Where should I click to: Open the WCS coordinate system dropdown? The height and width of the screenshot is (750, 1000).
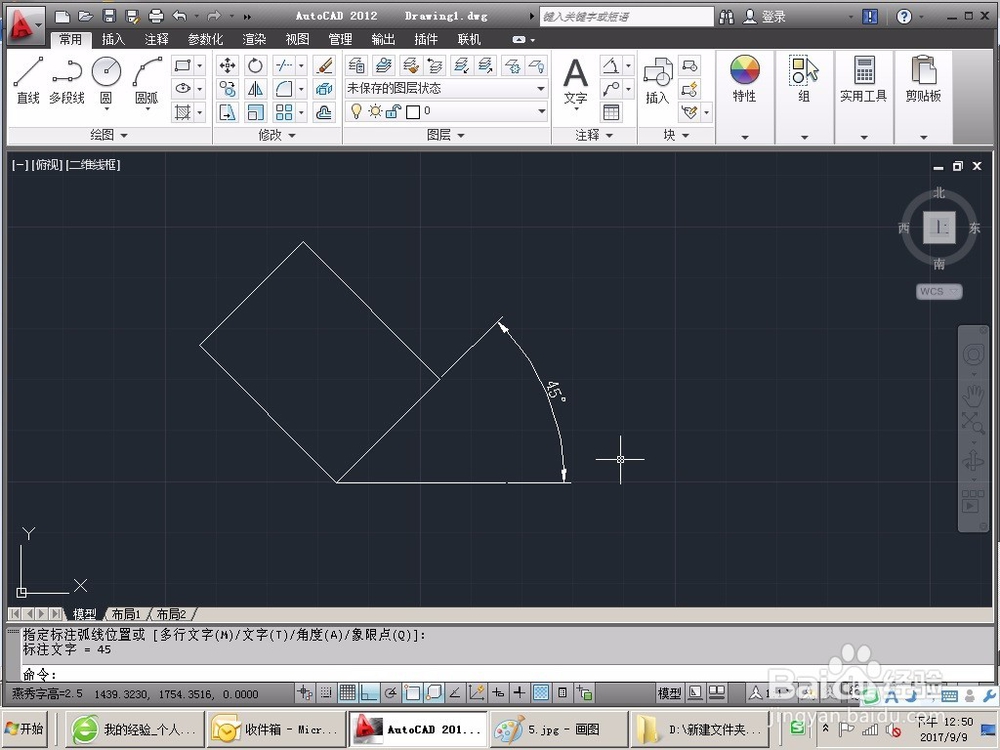coord(939,291)
